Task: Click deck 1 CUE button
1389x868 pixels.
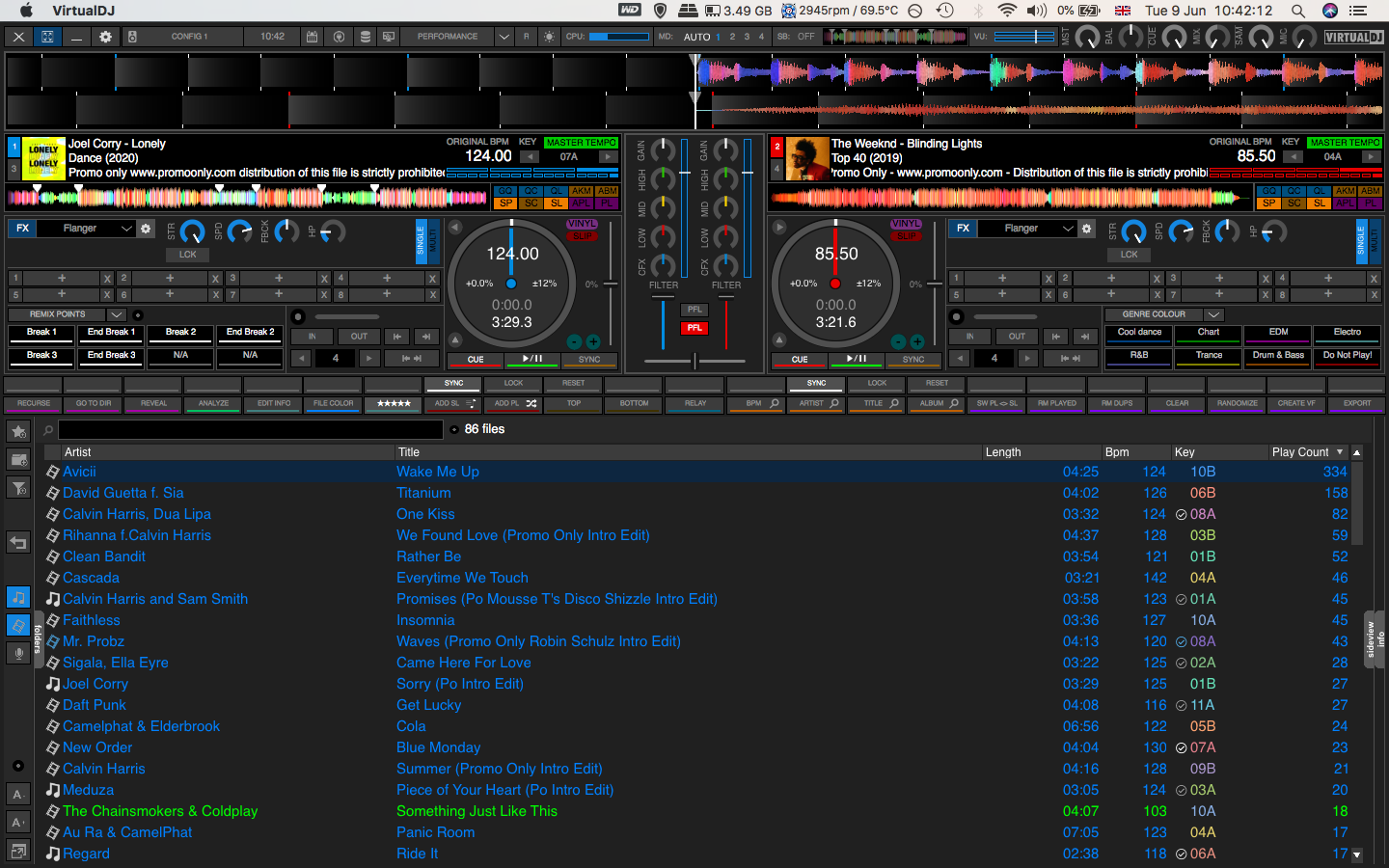Action: [x=476, y=360]
